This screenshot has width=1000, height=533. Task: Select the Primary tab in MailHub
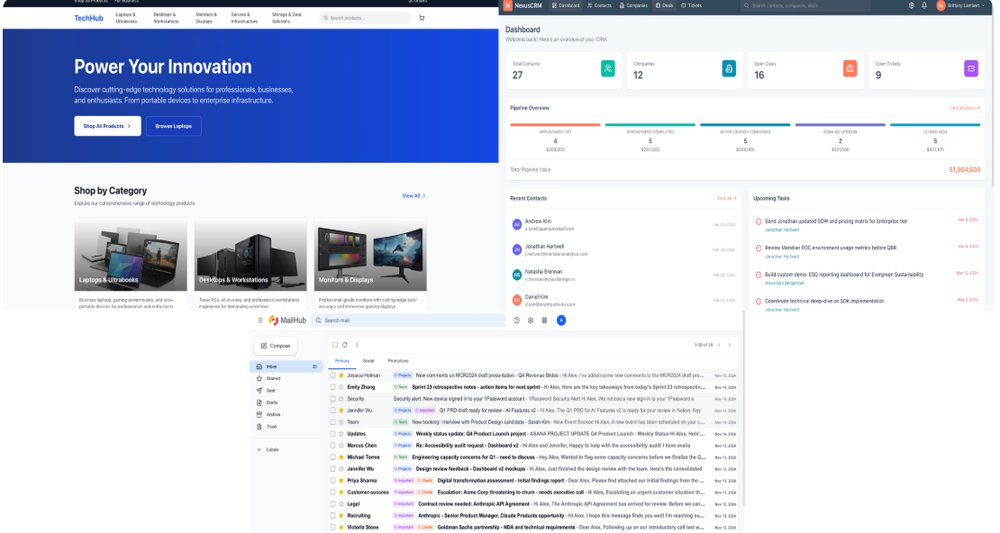pyautogui.click(x=342, y=361)
